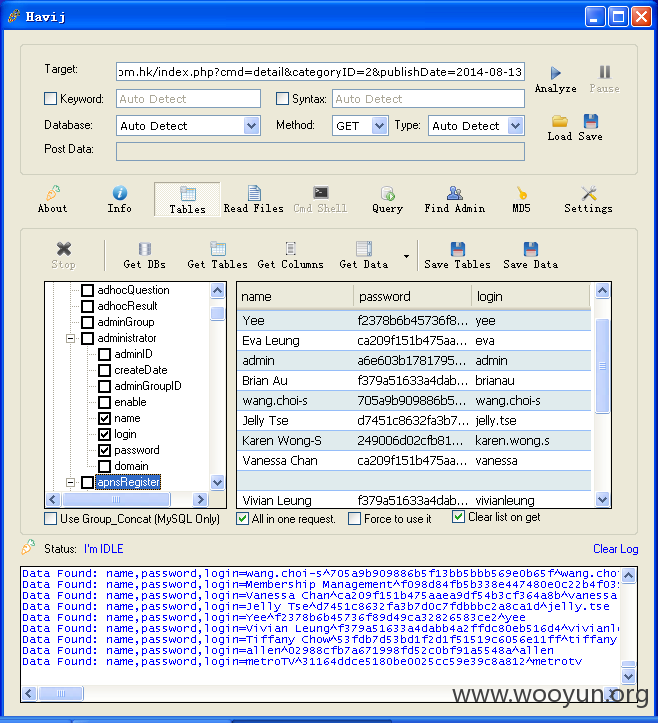Open the Query section
This screenshot has width=658, height=723.
tap(387, 199)
